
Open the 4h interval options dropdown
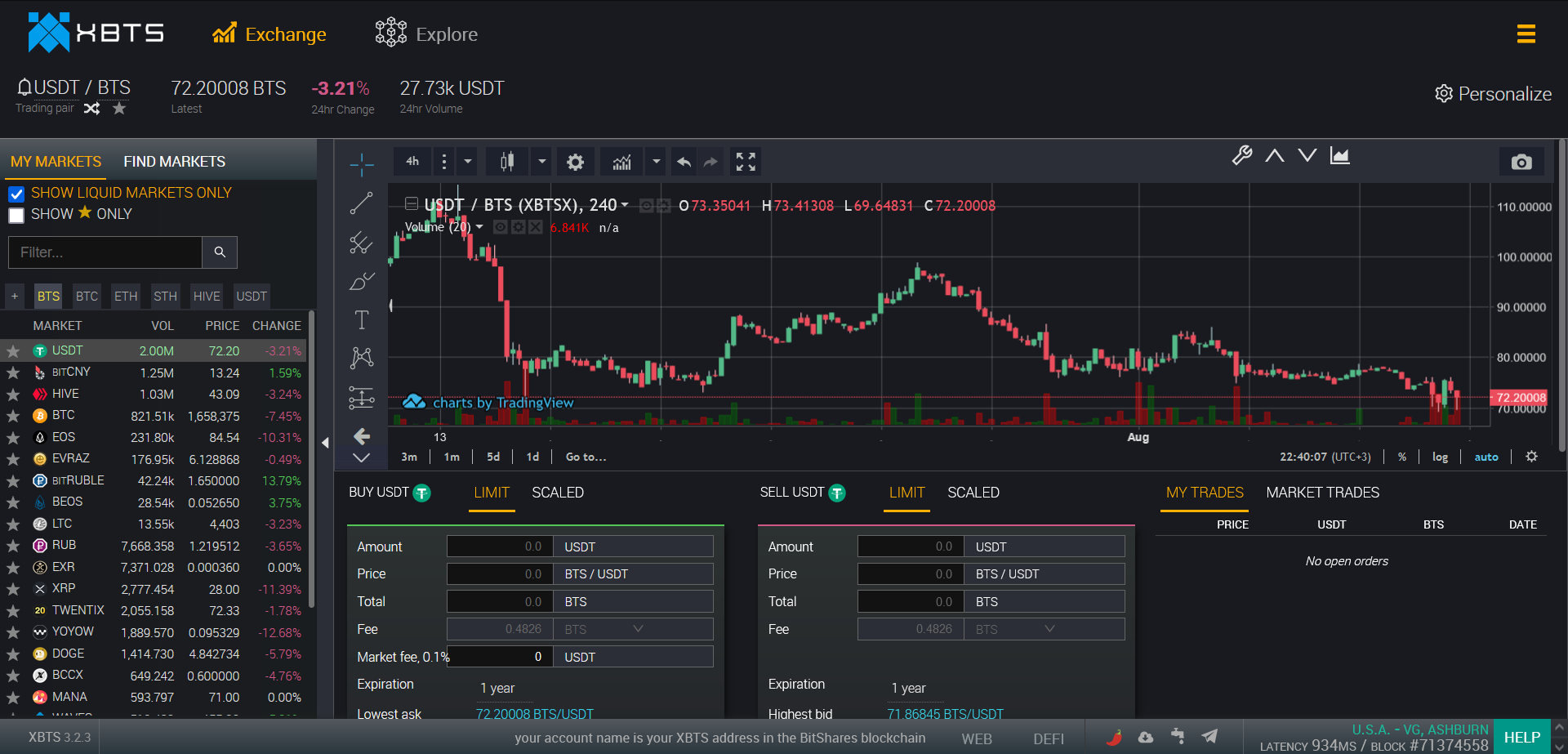tap(467, 162)
